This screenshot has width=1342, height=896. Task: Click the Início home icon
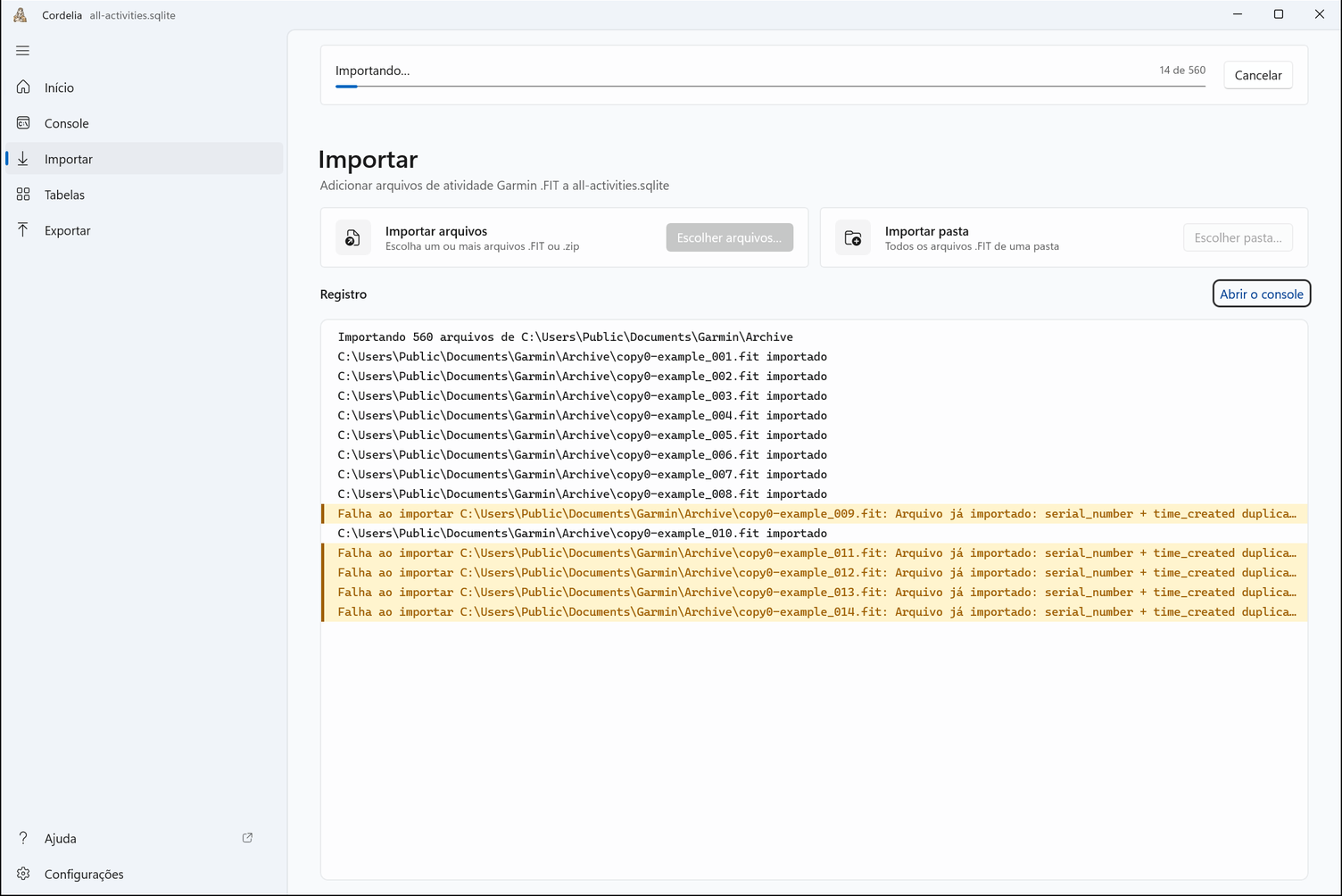[x=23, y=87]
